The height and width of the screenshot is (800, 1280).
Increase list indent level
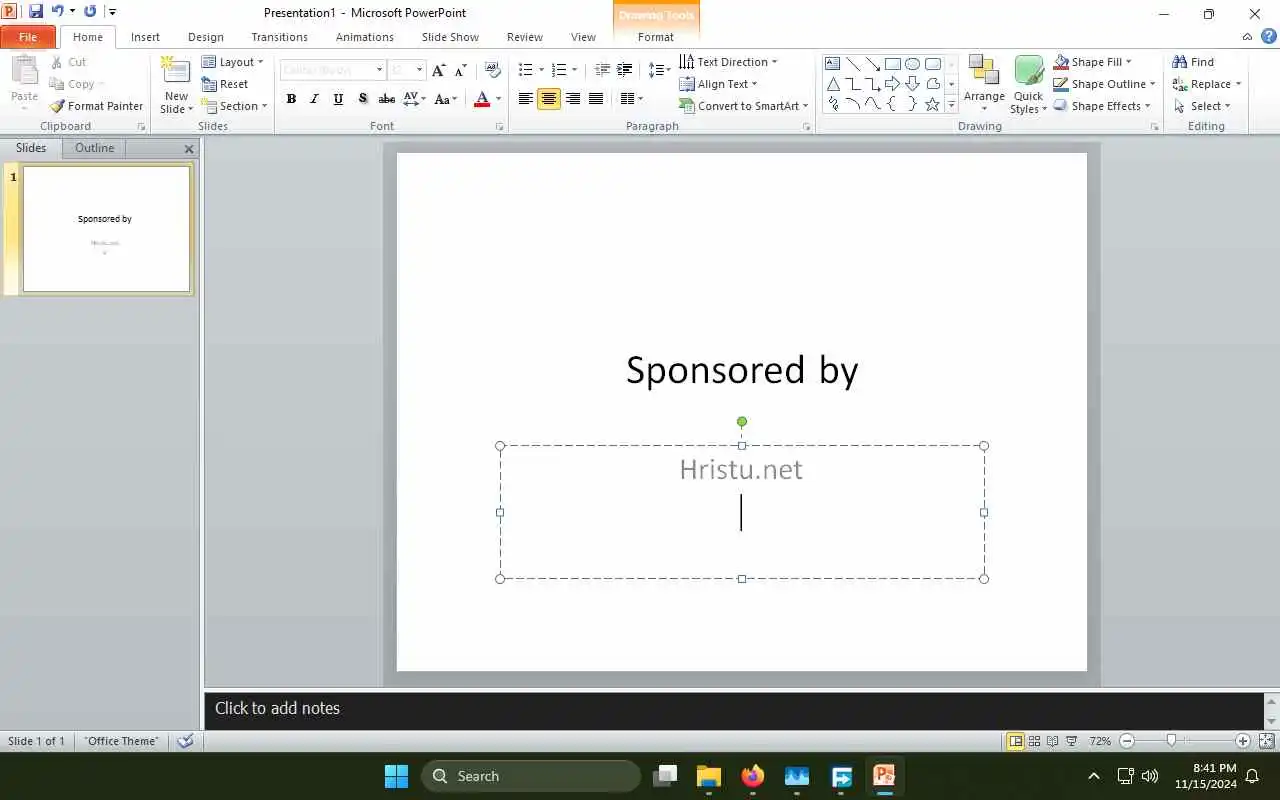point(625,70)
